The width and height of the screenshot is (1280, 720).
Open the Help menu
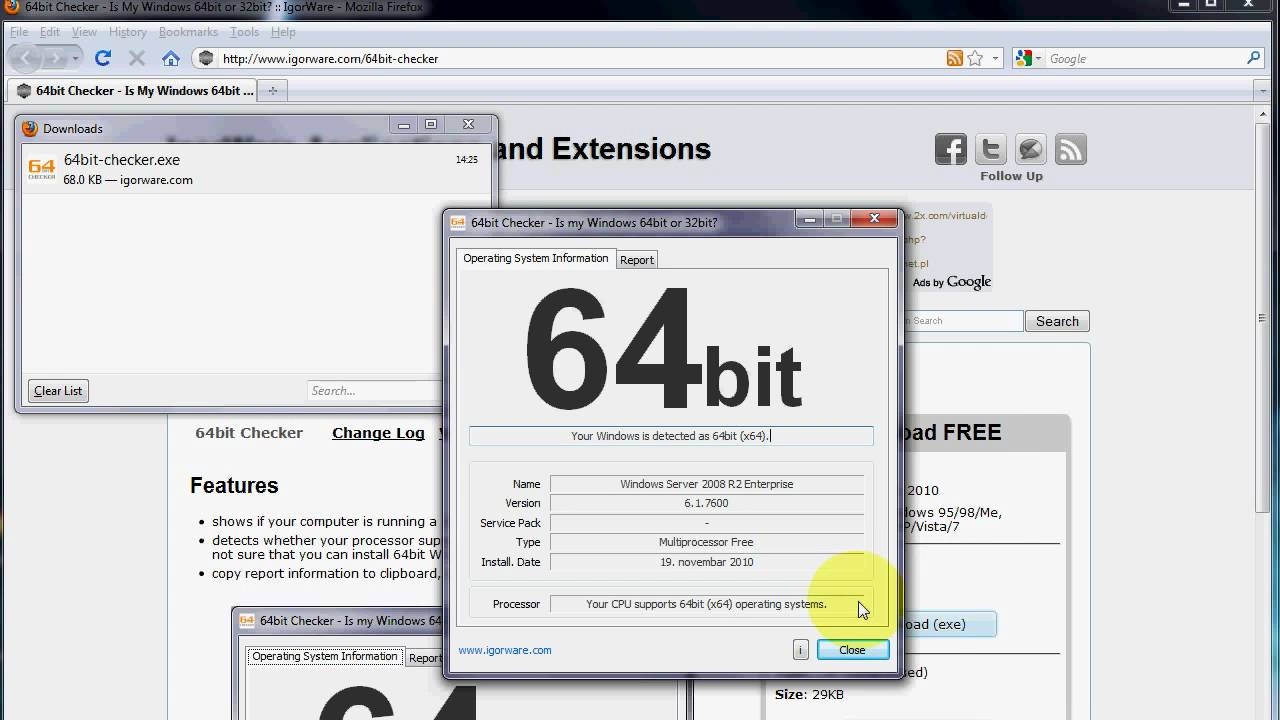pos(283,32)
